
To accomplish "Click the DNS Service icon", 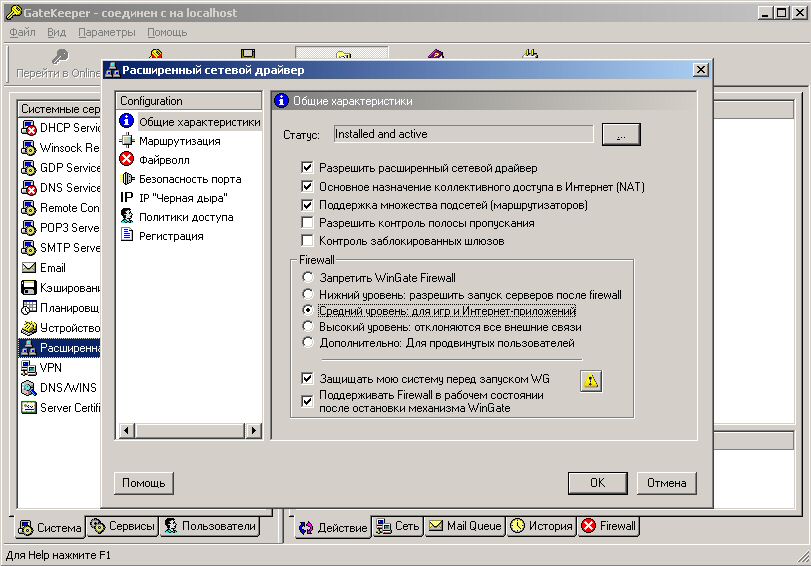I will 29,188.
